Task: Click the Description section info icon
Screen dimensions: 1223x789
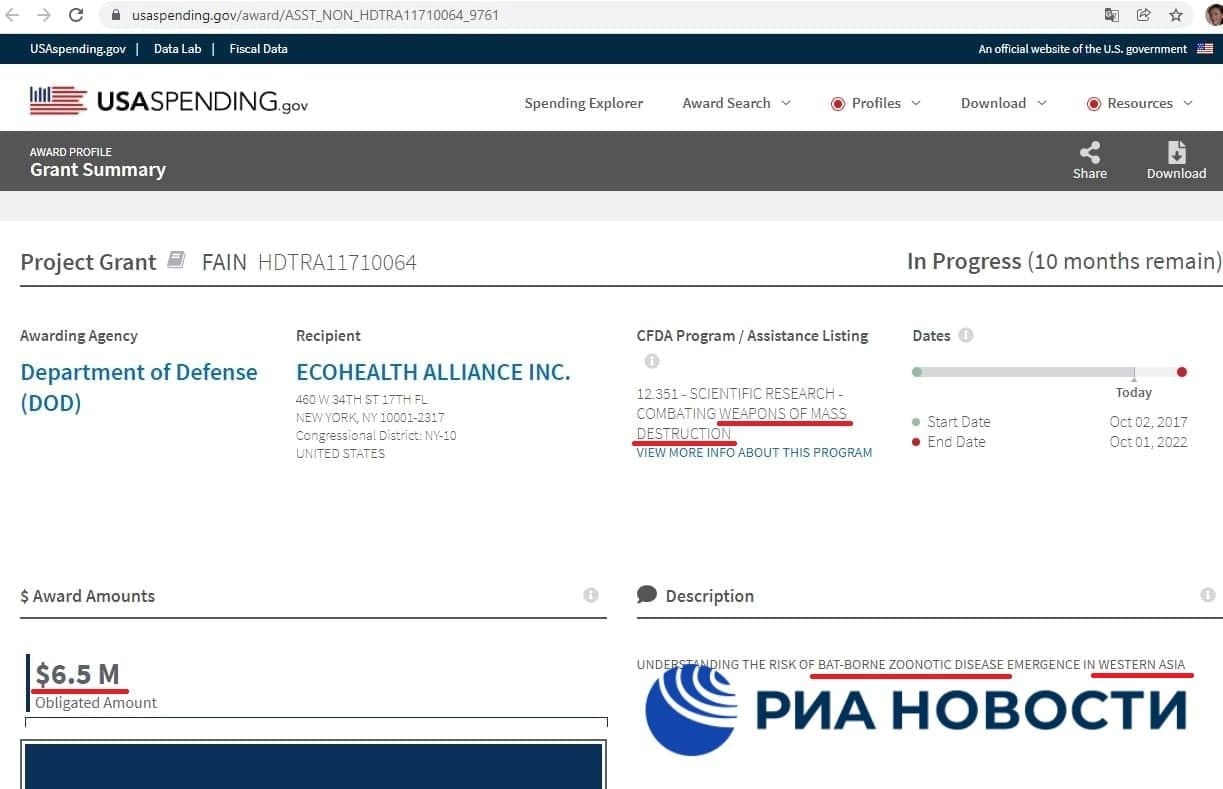Action: 1207,595
